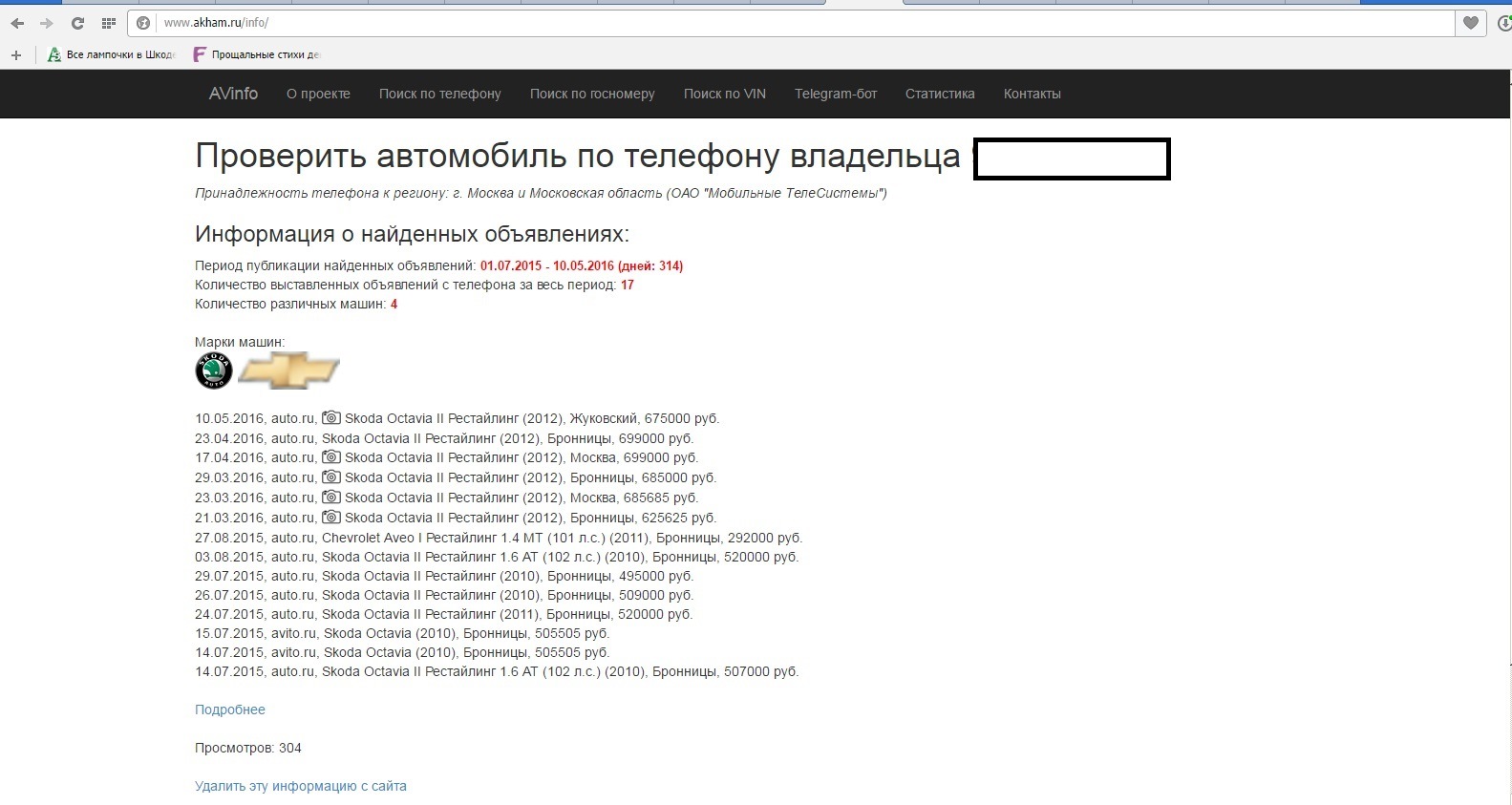Image resolution: width=1512 pixels, height=805 pixels.
Task: Go to 'Поиск по телефону'
Action: click(439, 94)
